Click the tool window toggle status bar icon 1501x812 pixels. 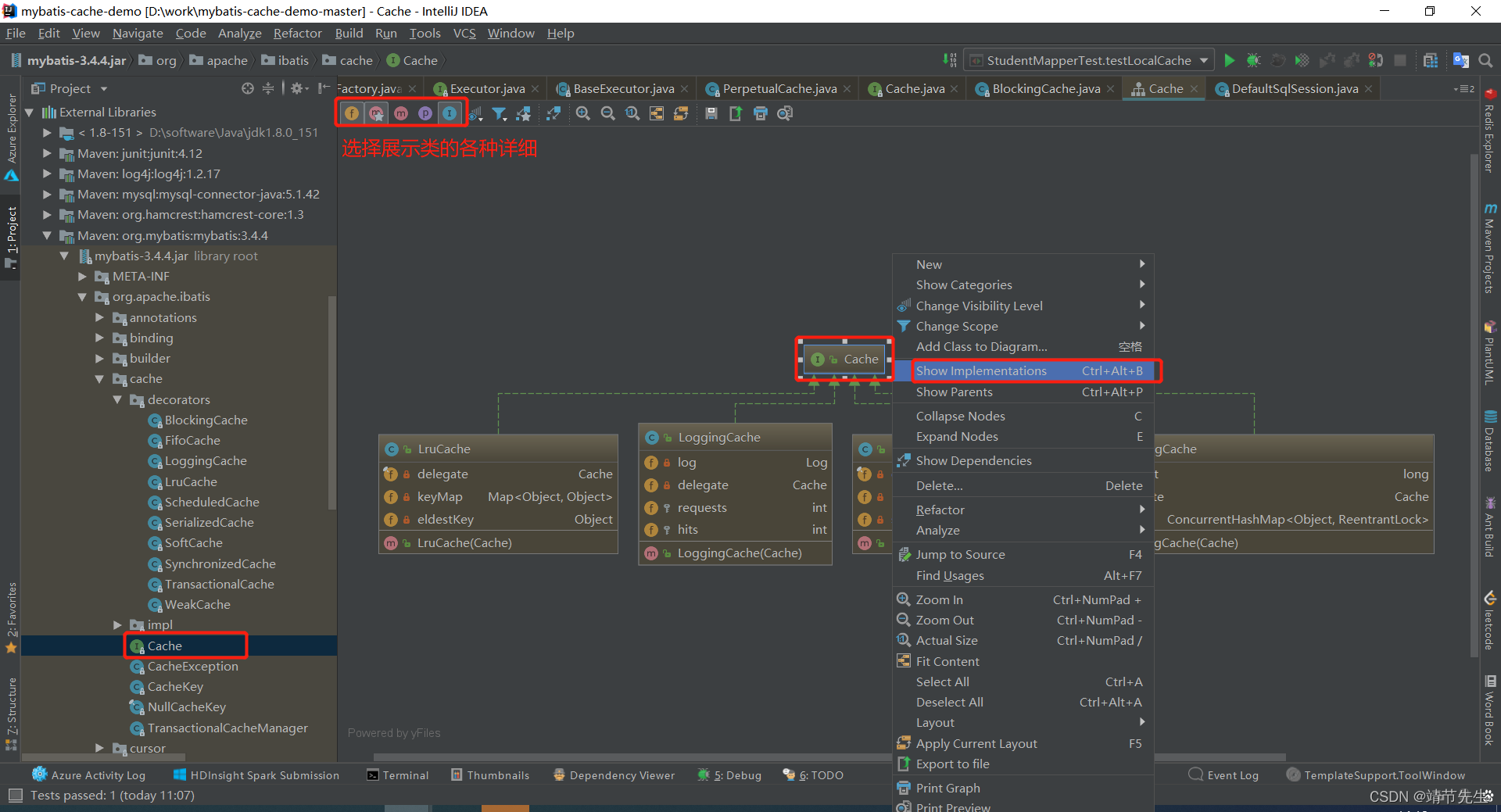point(15,796)
